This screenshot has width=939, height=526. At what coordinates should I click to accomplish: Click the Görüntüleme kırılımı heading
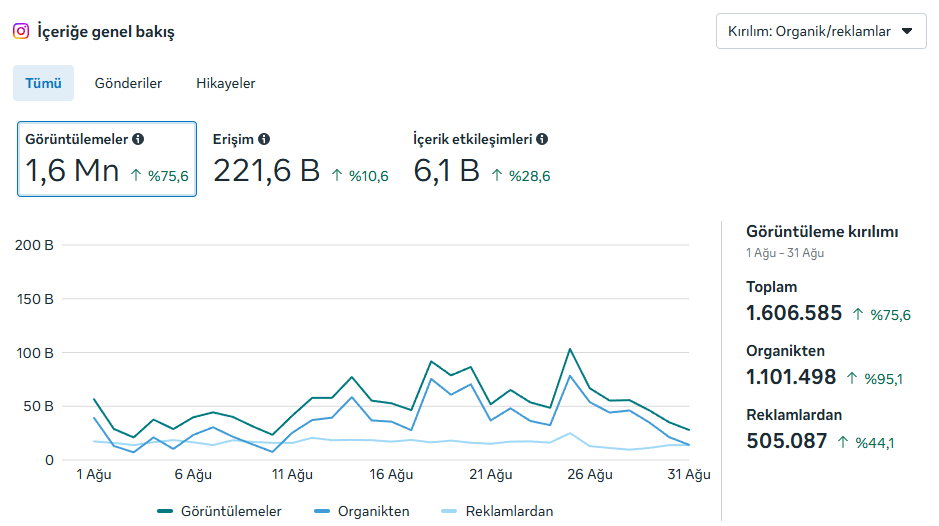pyautogui.click(x=822, y=232)
